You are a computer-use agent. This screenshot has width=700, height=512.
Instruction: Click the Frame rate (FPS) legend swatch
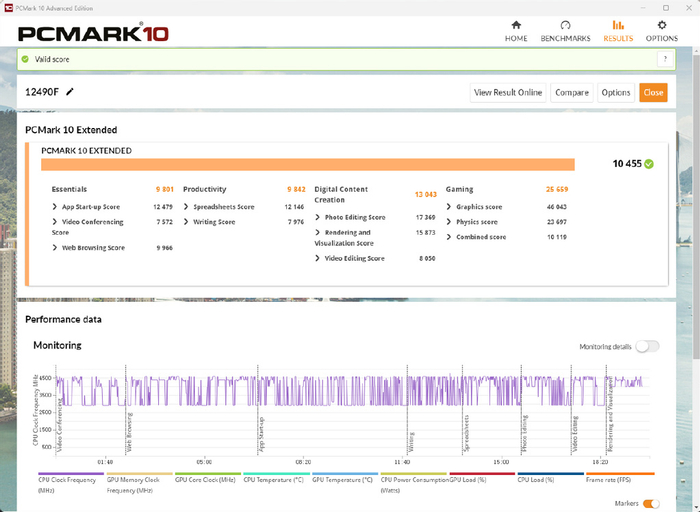pos(620,474)
